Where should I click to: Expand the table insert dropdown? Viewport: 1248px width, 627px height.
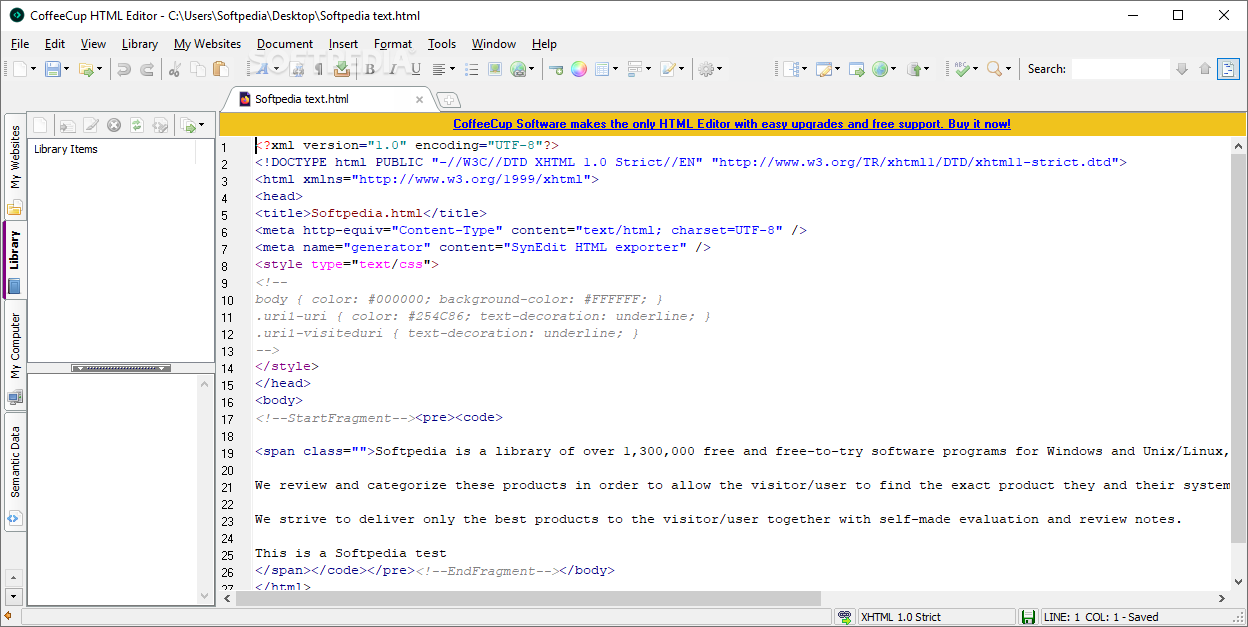[616, 69]
